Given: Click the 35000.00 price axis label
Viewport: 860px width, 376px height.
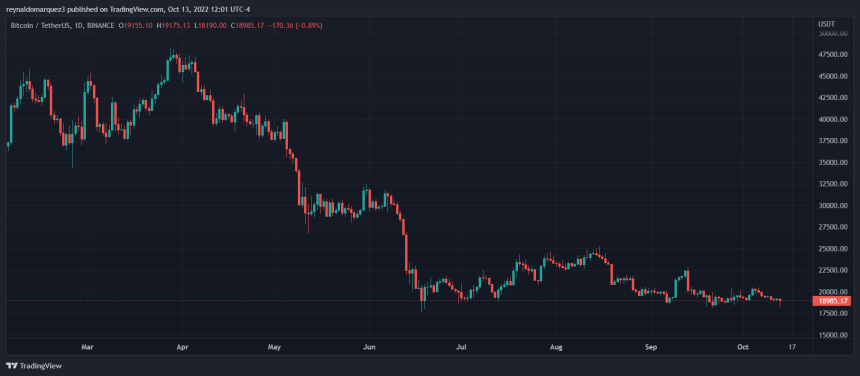Looking at the screenshot, I should pos(834,163).
